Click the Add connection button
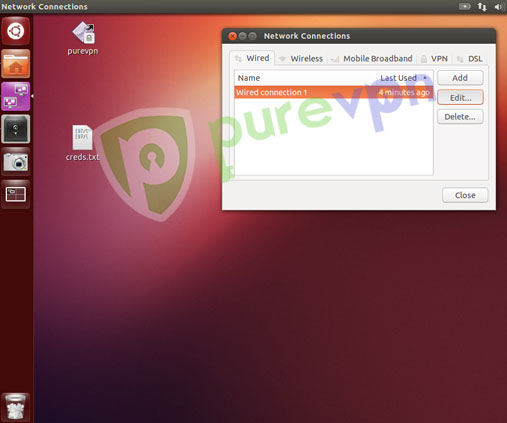Image resolution: width=507 pixels, height=423 pixels. coord(460,78)
